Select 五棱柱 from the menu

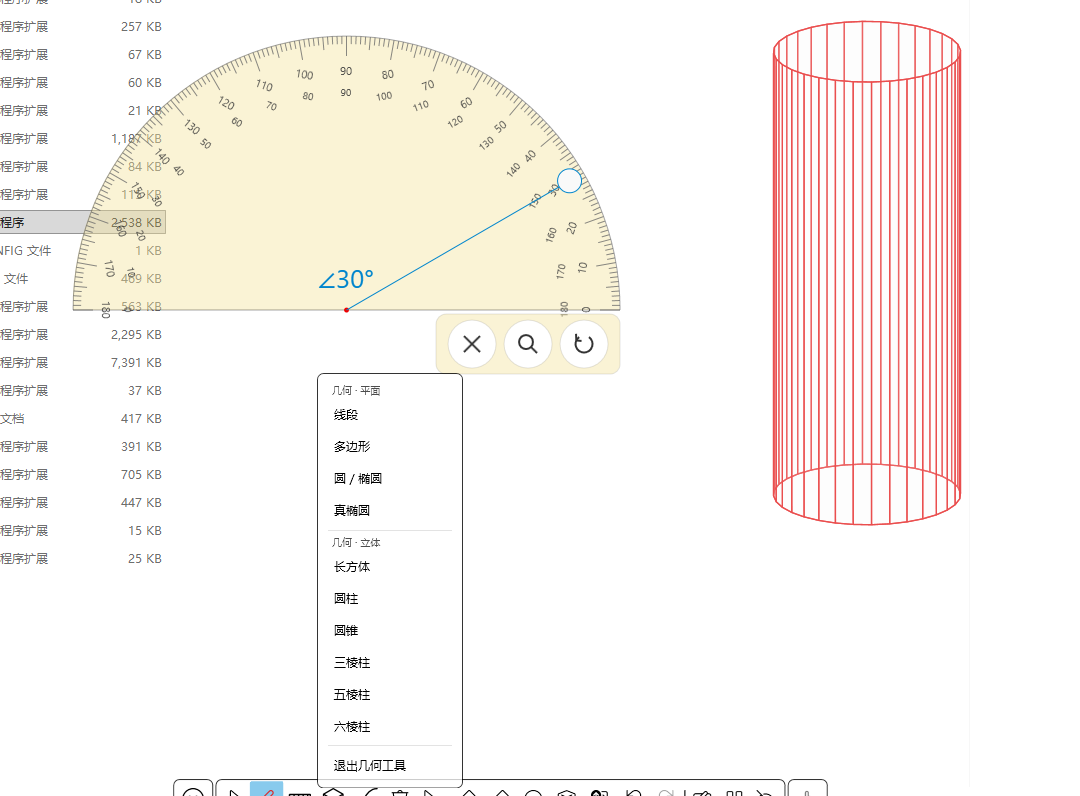[x=390, y=695]
